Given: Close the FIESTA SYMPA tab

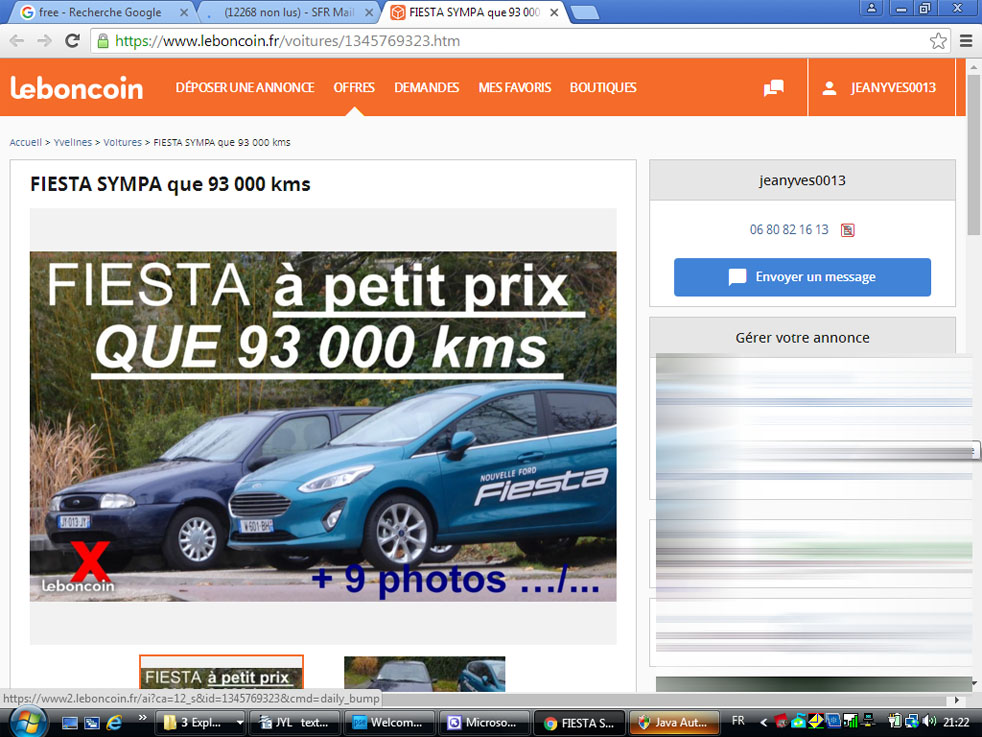Looking at the screenshot, I should coord(554,13).
